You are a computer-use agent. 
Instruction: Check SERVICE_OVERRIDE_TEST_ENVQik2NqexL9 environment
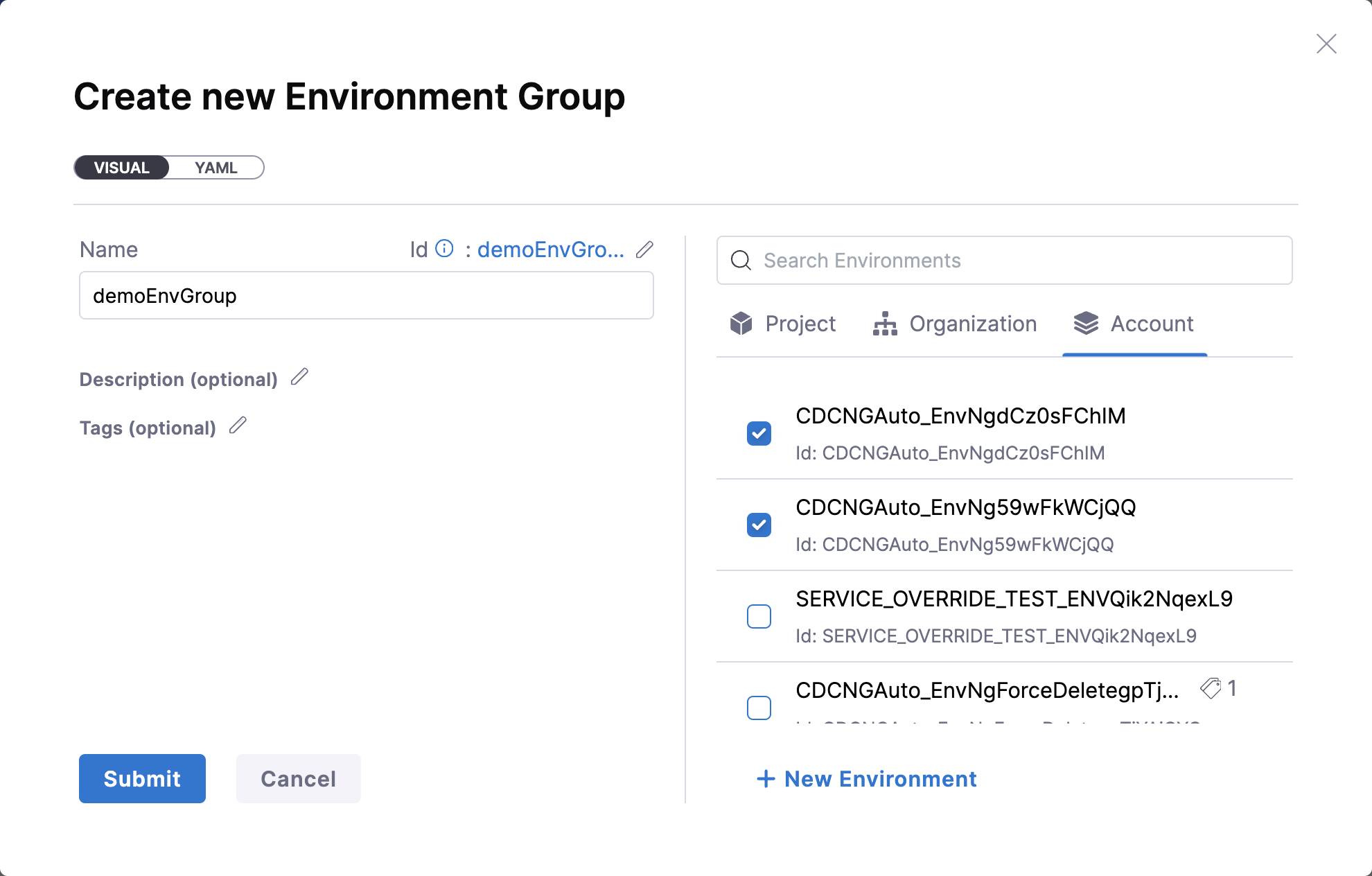point(759,616)
